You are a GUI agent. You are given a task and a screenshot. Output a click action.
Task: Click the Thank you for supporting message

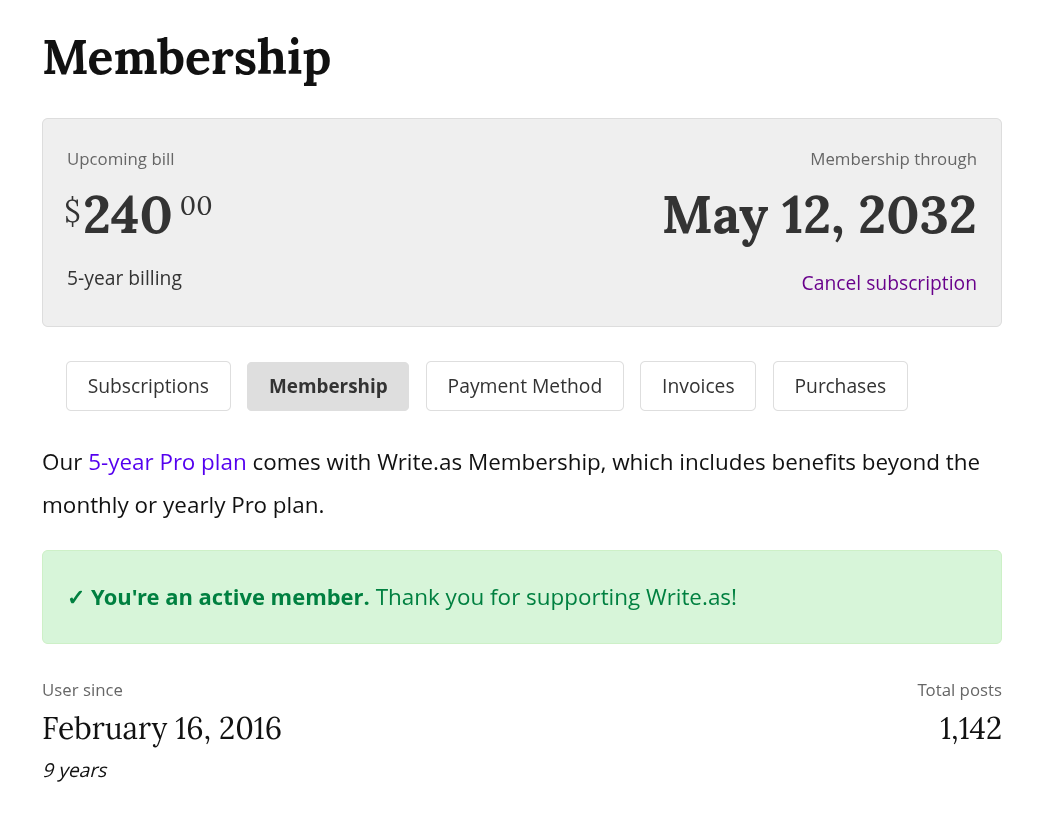556,598
